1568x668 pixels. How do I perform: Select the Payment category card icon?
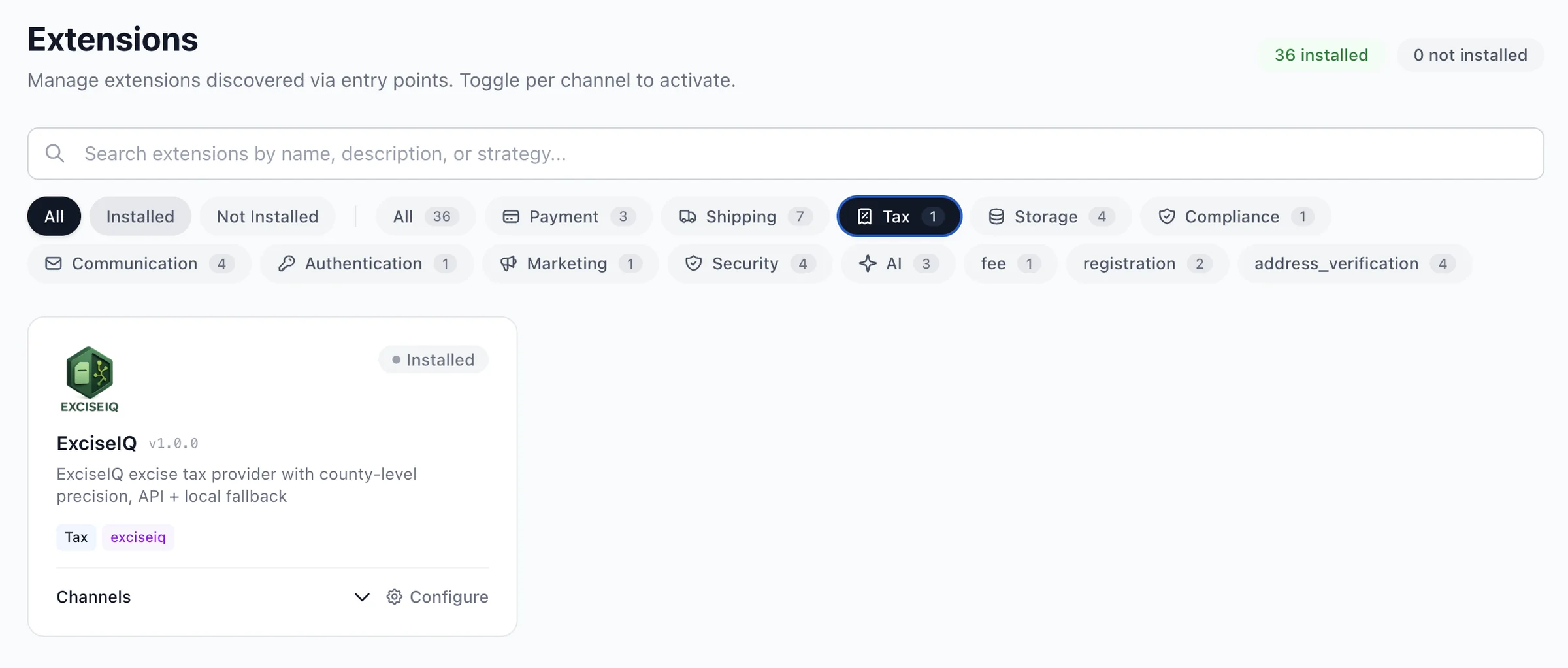(510, 216)
